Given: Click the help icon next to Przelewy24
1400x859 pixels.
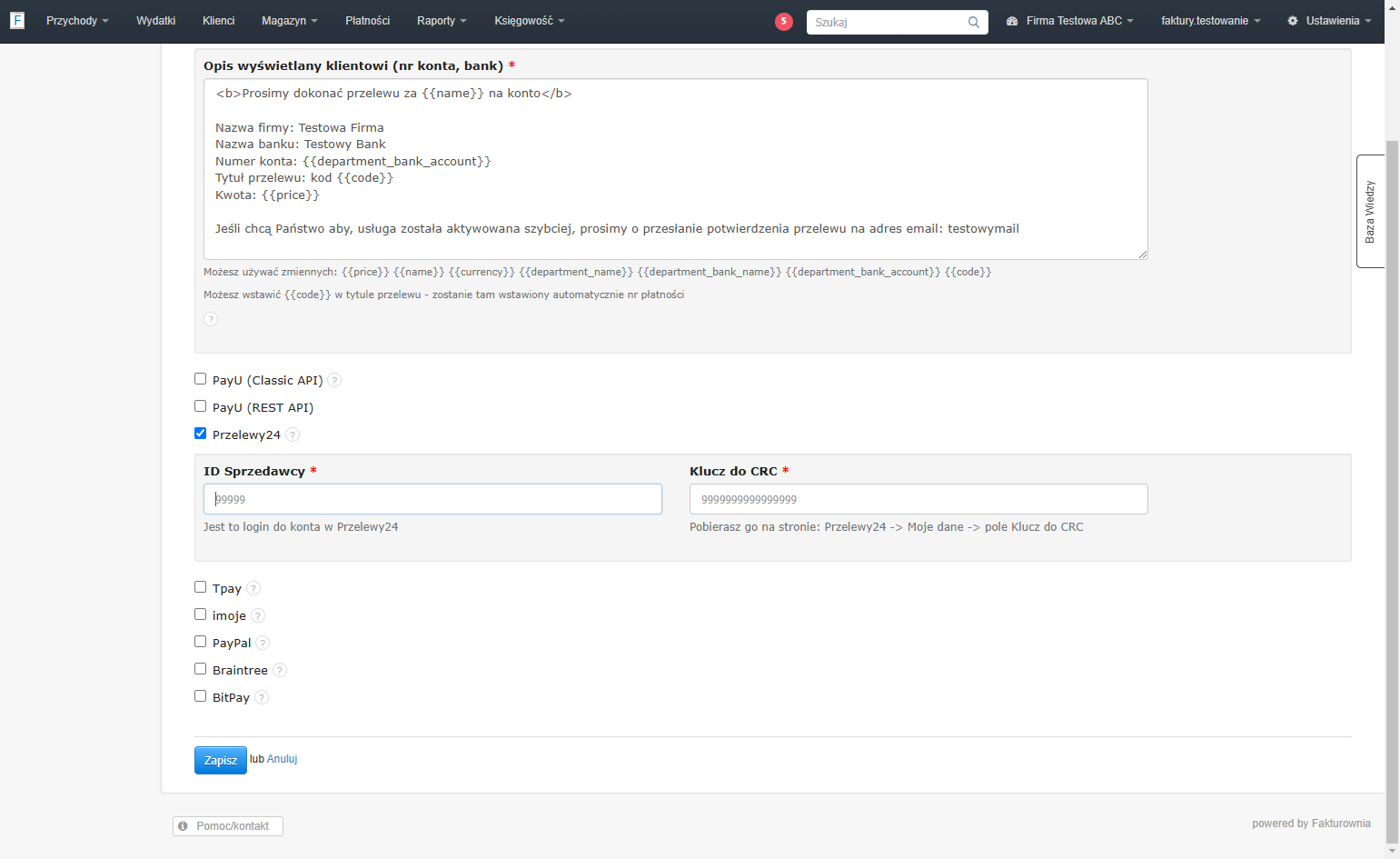Looking at the screenshot, I should pyautogui.click(x=293, y=434).
